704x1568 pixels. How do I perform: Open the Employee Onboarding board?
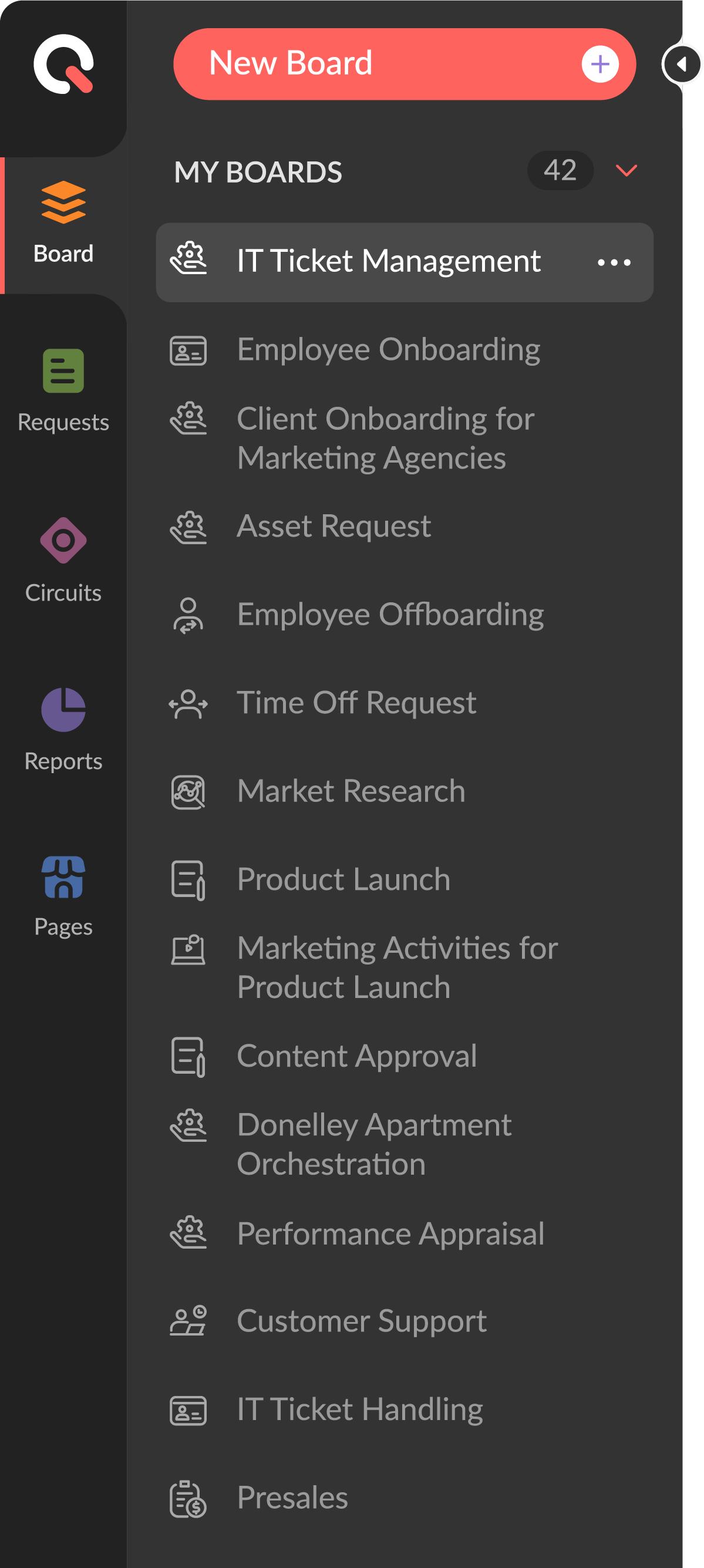click(388, 349)
